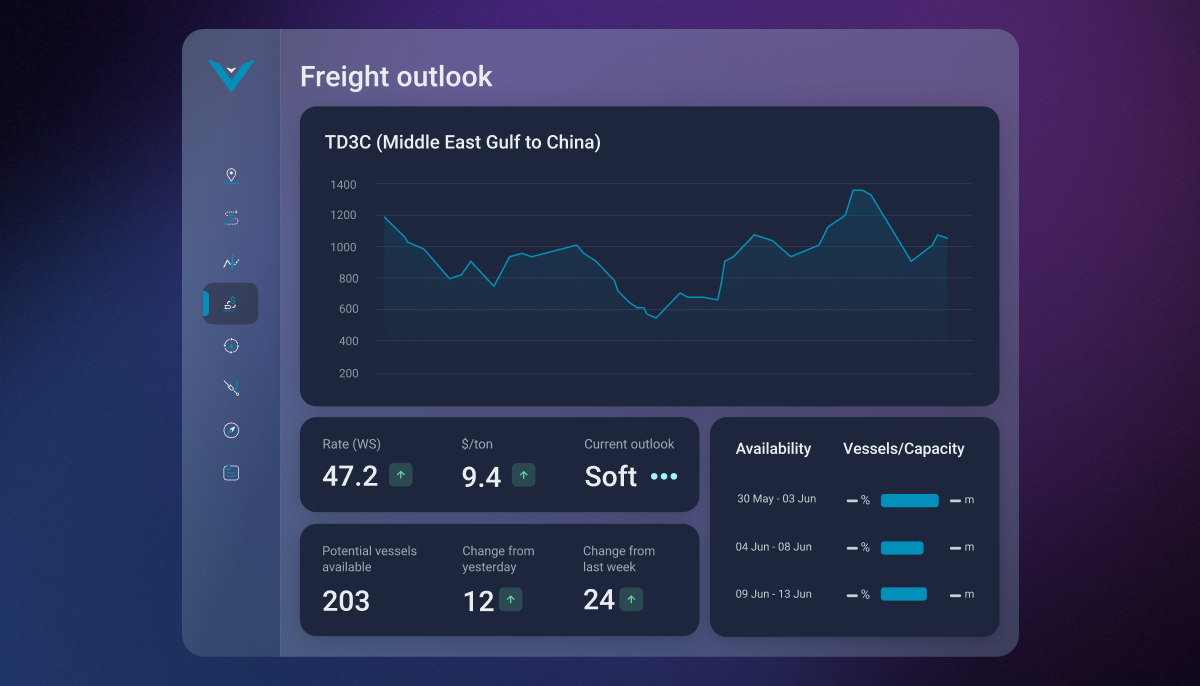The width and height of the screenshot is (1200, 686).
Task: Open the dollar route planning icon
Action: coord(231,218)
